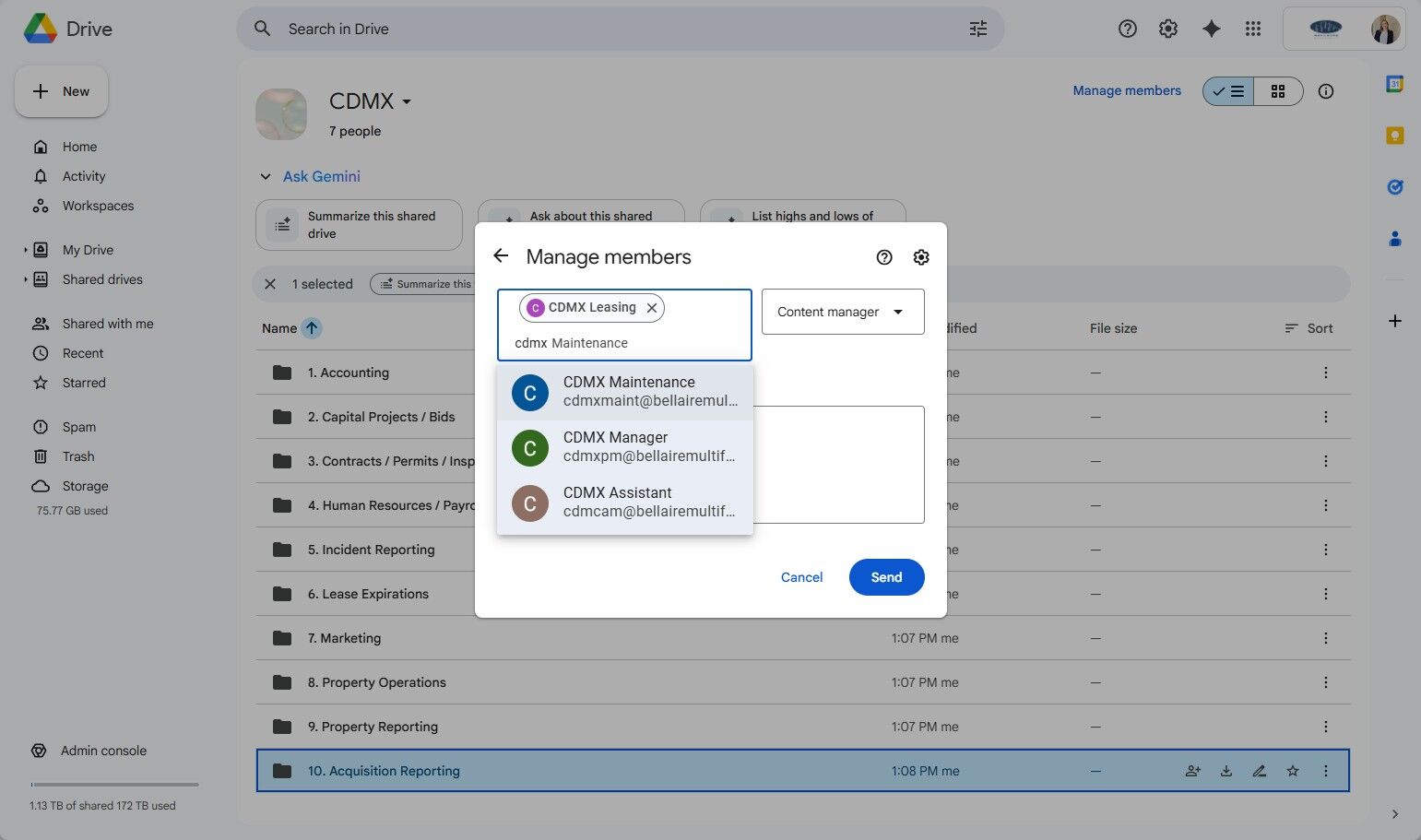This screenshot has width=1421, height=840.
Task: Click the add people input field
Action: tap(624, 325)
